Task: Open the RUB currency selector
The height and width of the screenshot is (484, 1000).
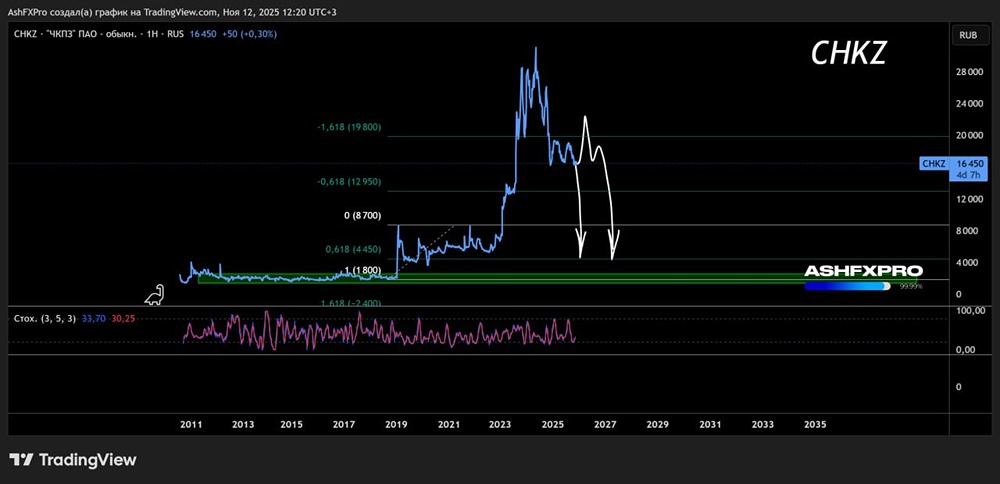Action: coord(968,36)
